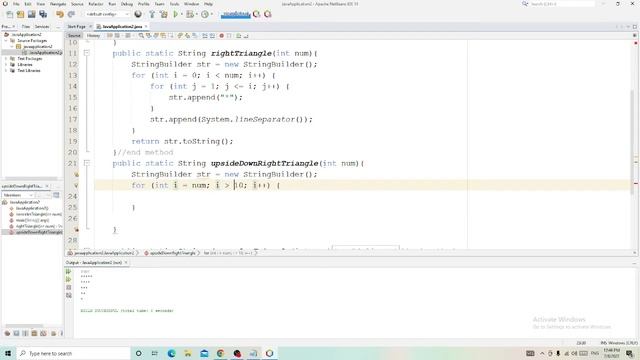Click the first garbage collection icon by memory bar
This screenshot has width=640, height=360.
coord(256,14)
